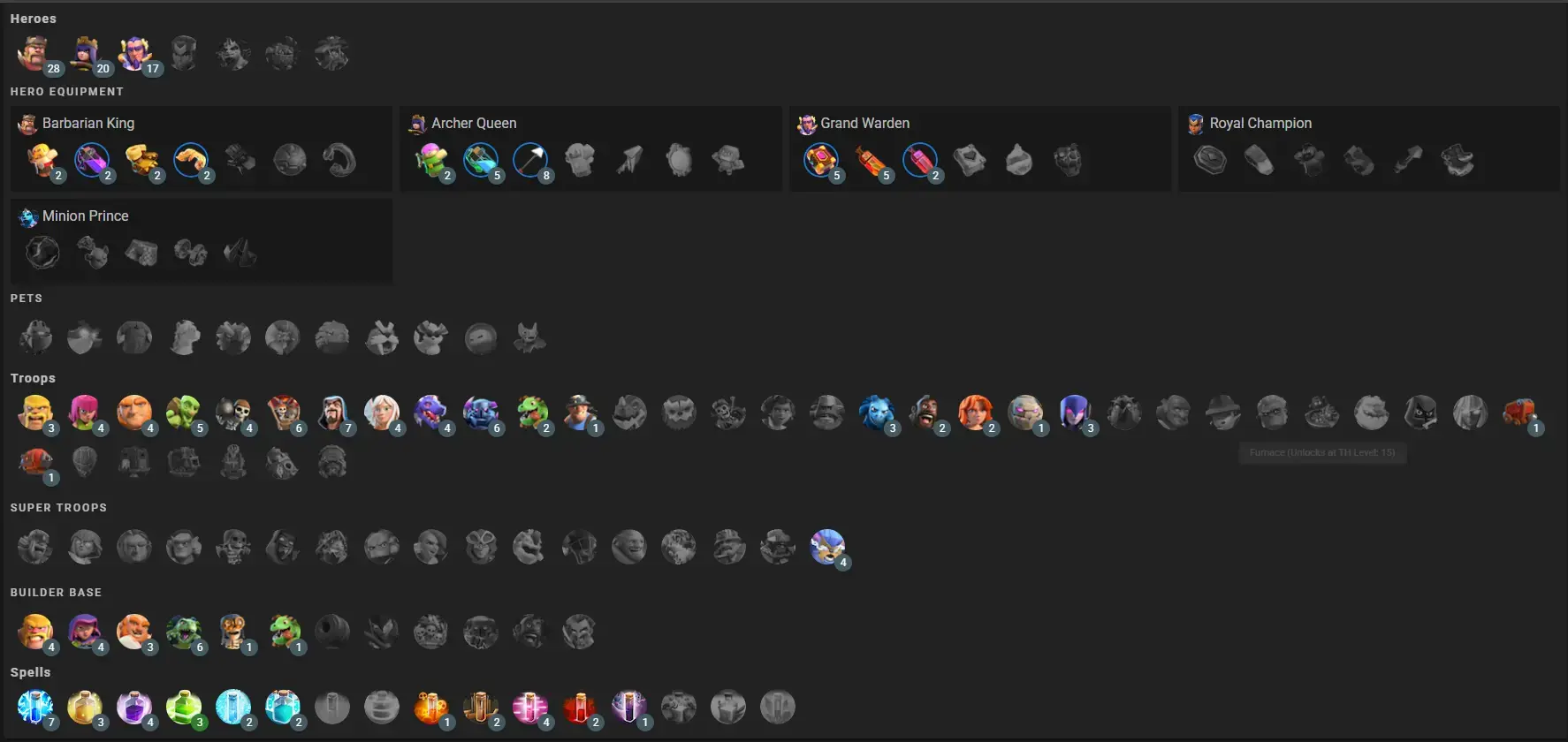The width and height of the screenshot is (1568, 742).
Task: Select the Eternal Tome equipment icon
Action: click(x=821, y=161)
